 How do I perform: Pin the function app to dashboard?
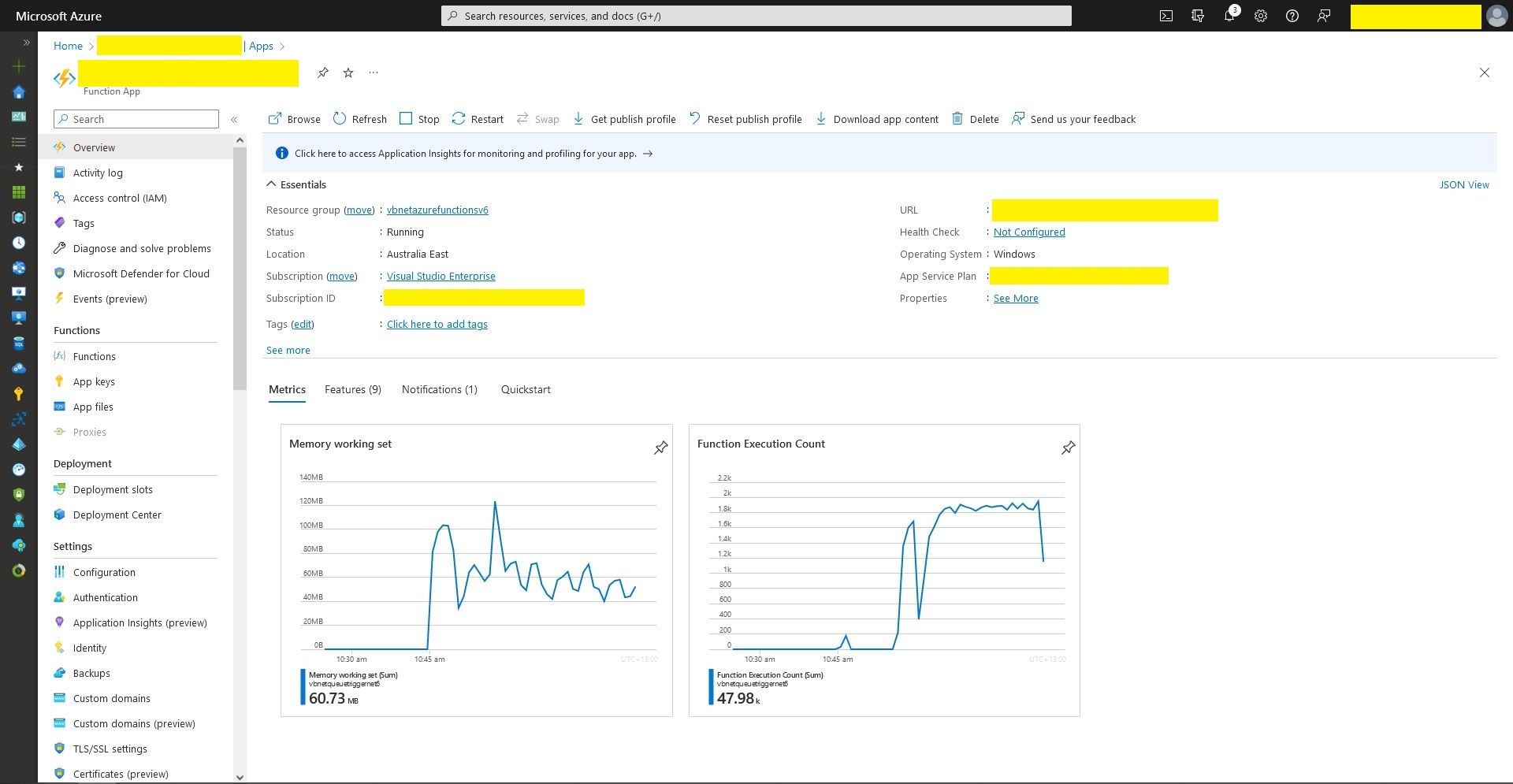click(322, 73)
